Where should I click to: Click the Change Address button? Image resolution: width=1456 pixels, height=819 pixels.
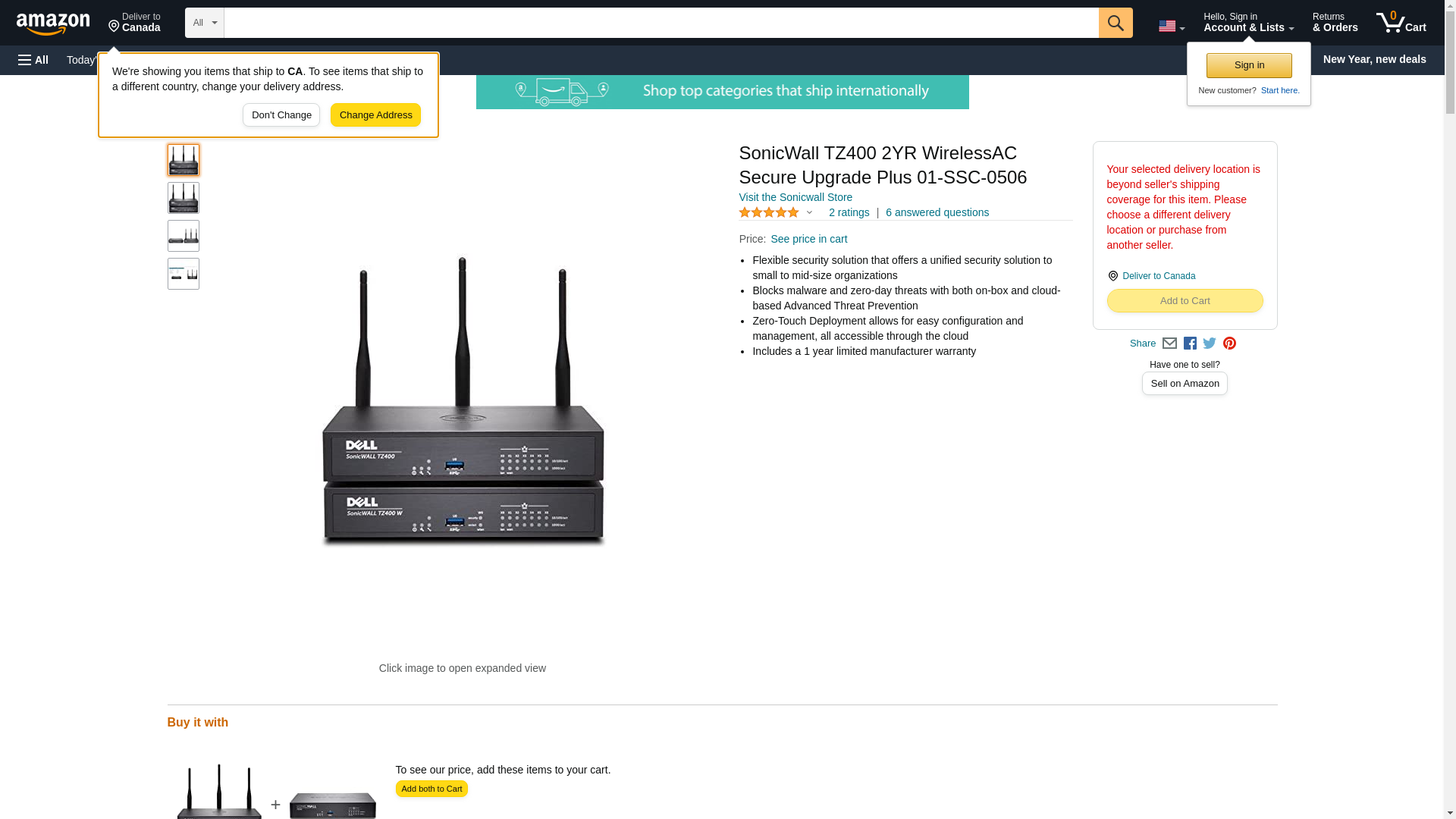click(375, 115)
